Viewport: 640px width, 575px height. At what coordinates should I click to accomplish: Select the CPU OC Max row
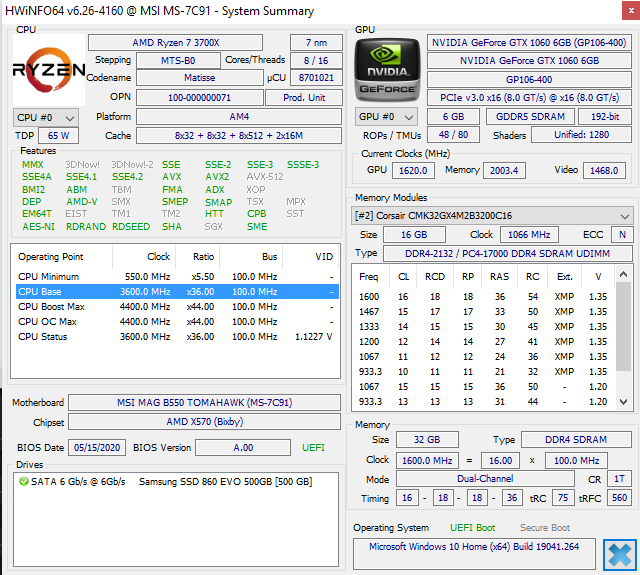(177, 322)
